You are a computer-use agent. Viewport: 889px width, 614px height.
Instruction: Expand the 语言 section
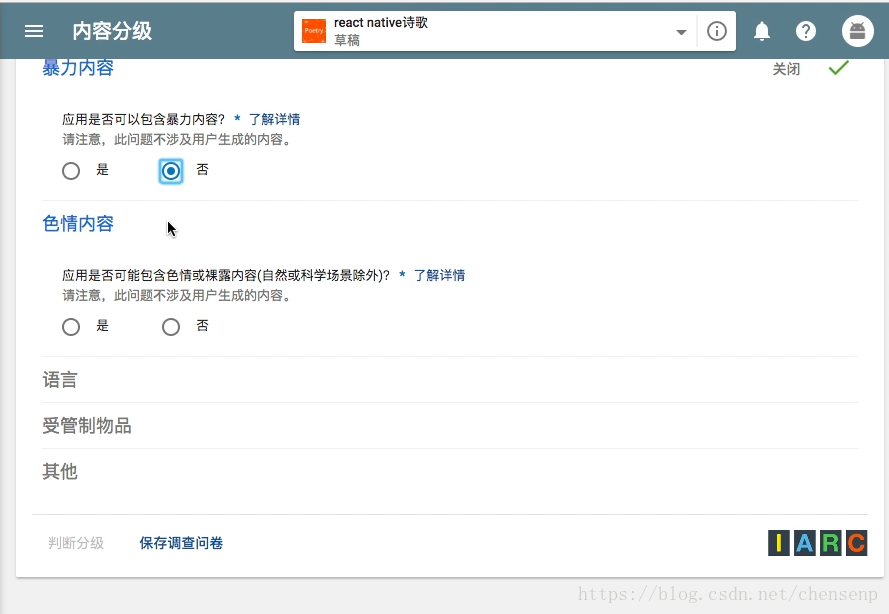point(60,380)
